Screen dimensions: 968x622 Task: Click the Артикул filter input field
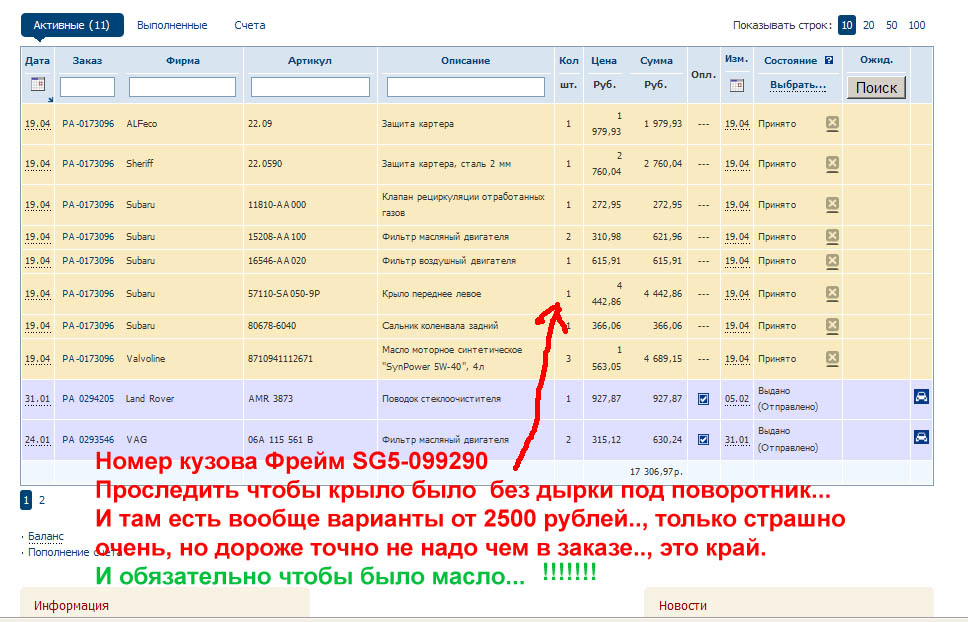[310, 87]
